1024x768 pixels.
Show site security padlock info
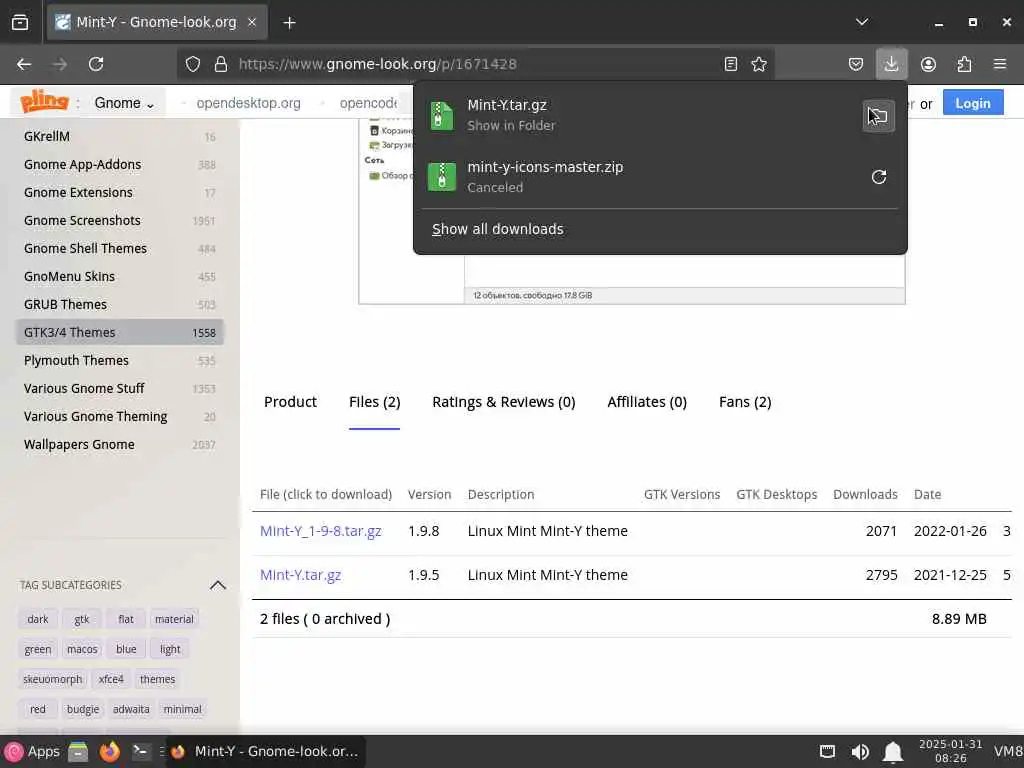coord(221,64)
